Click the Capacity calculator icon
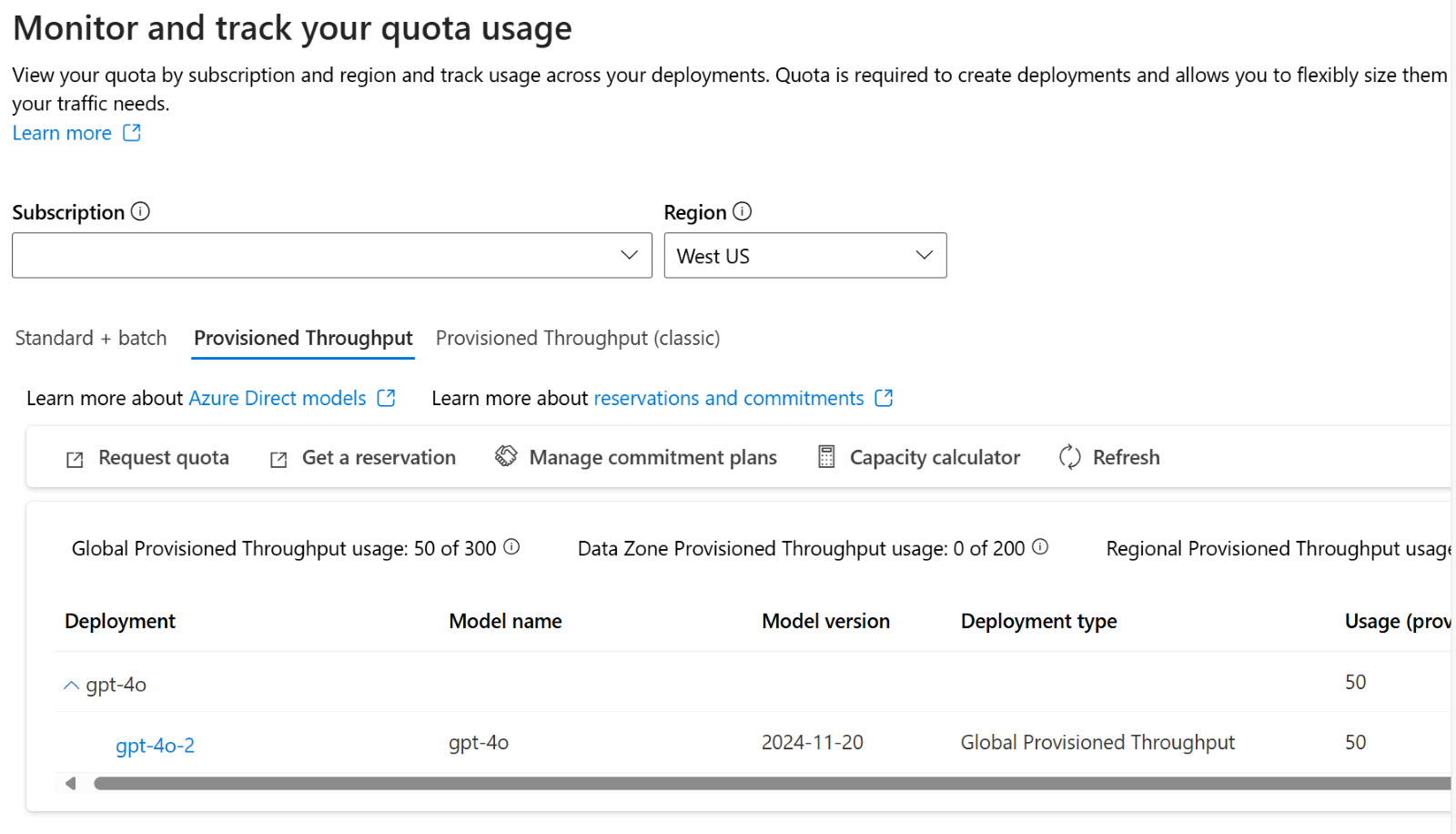Viewport: 1456px width, 834px height. coord(826,457)
